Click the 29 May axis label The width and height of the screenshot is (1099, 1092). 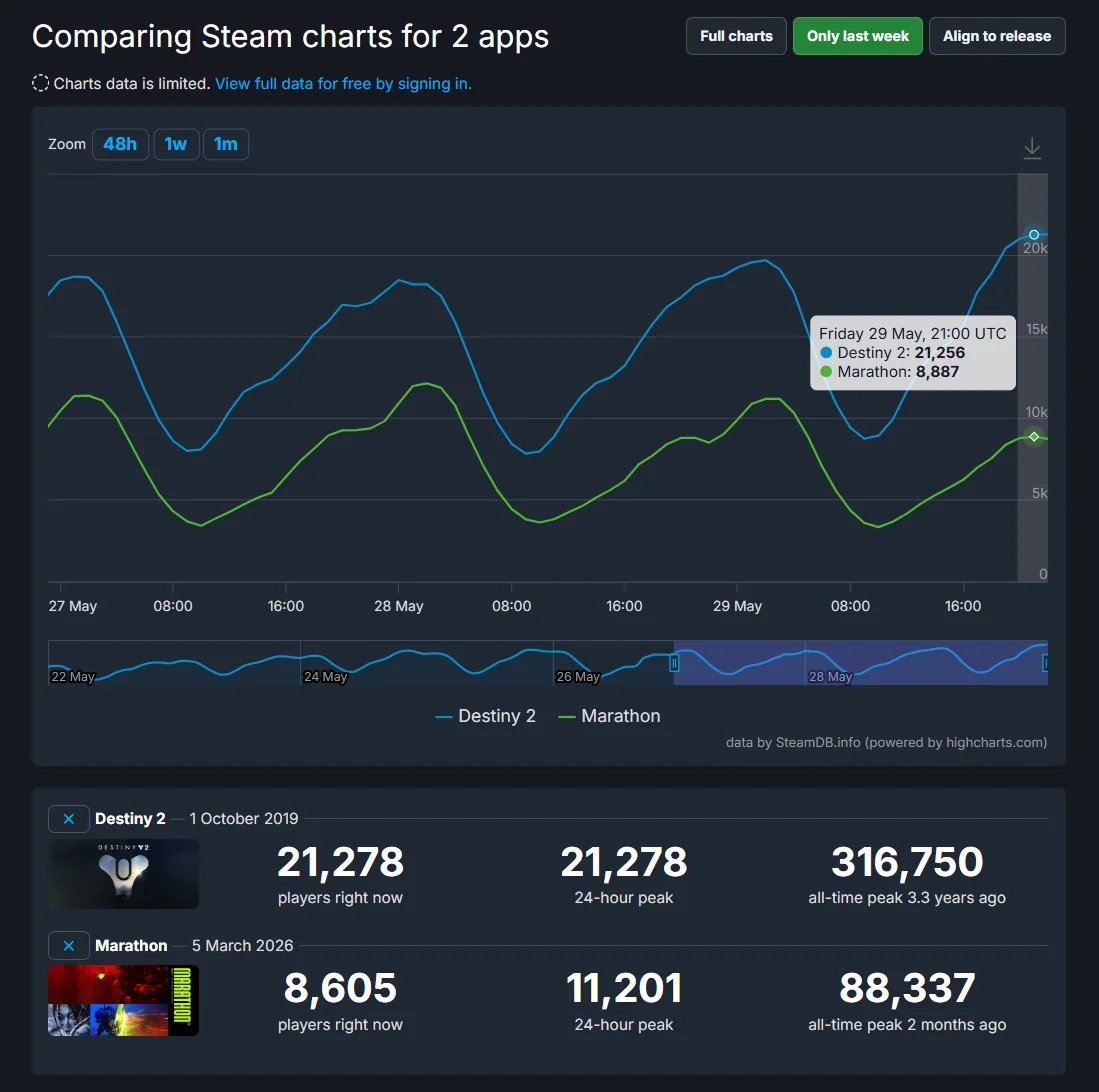point(737,606)
